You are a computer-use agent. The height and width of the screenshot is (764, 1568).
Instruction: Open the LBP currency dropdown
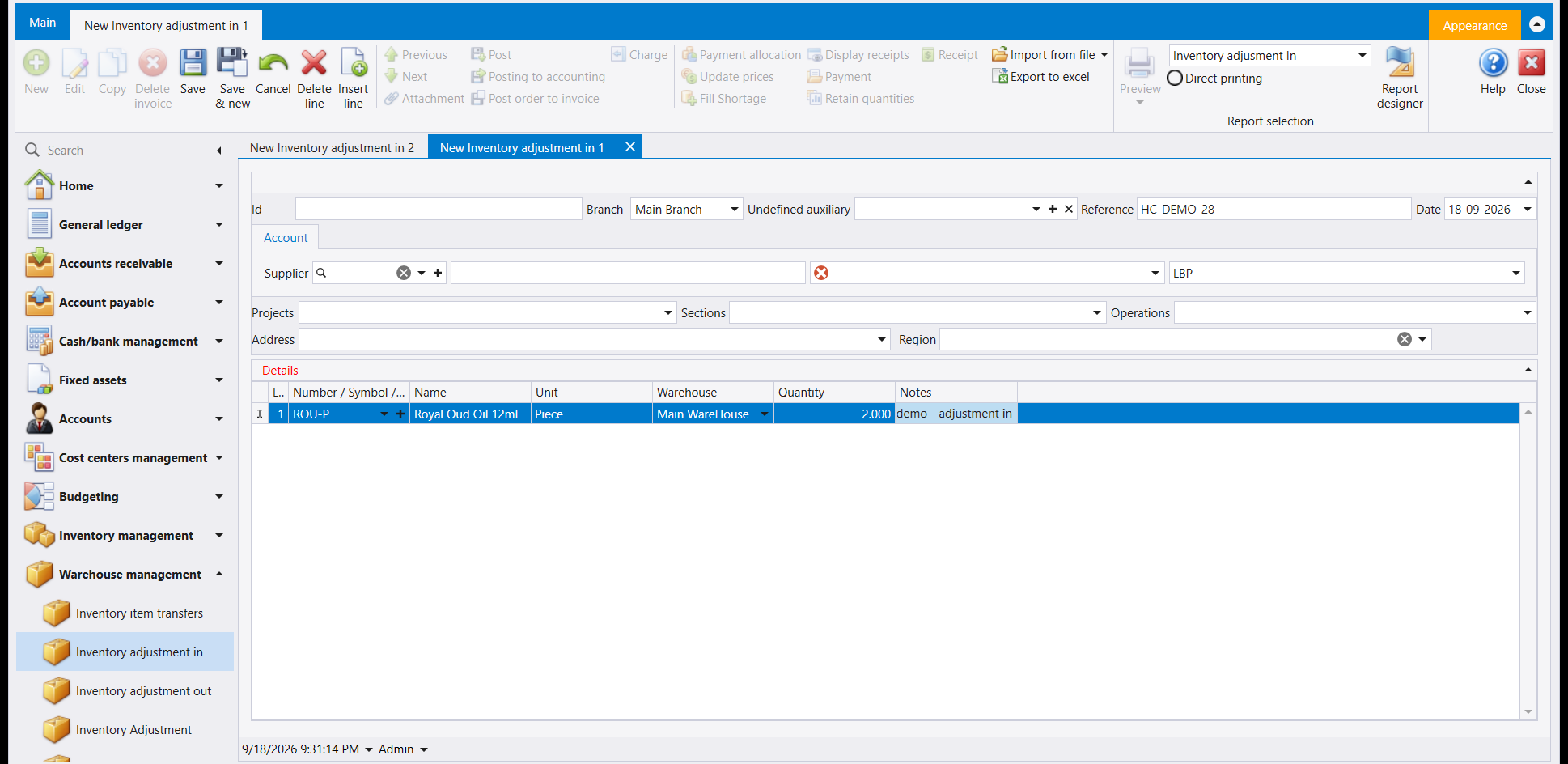[1515, 273]
